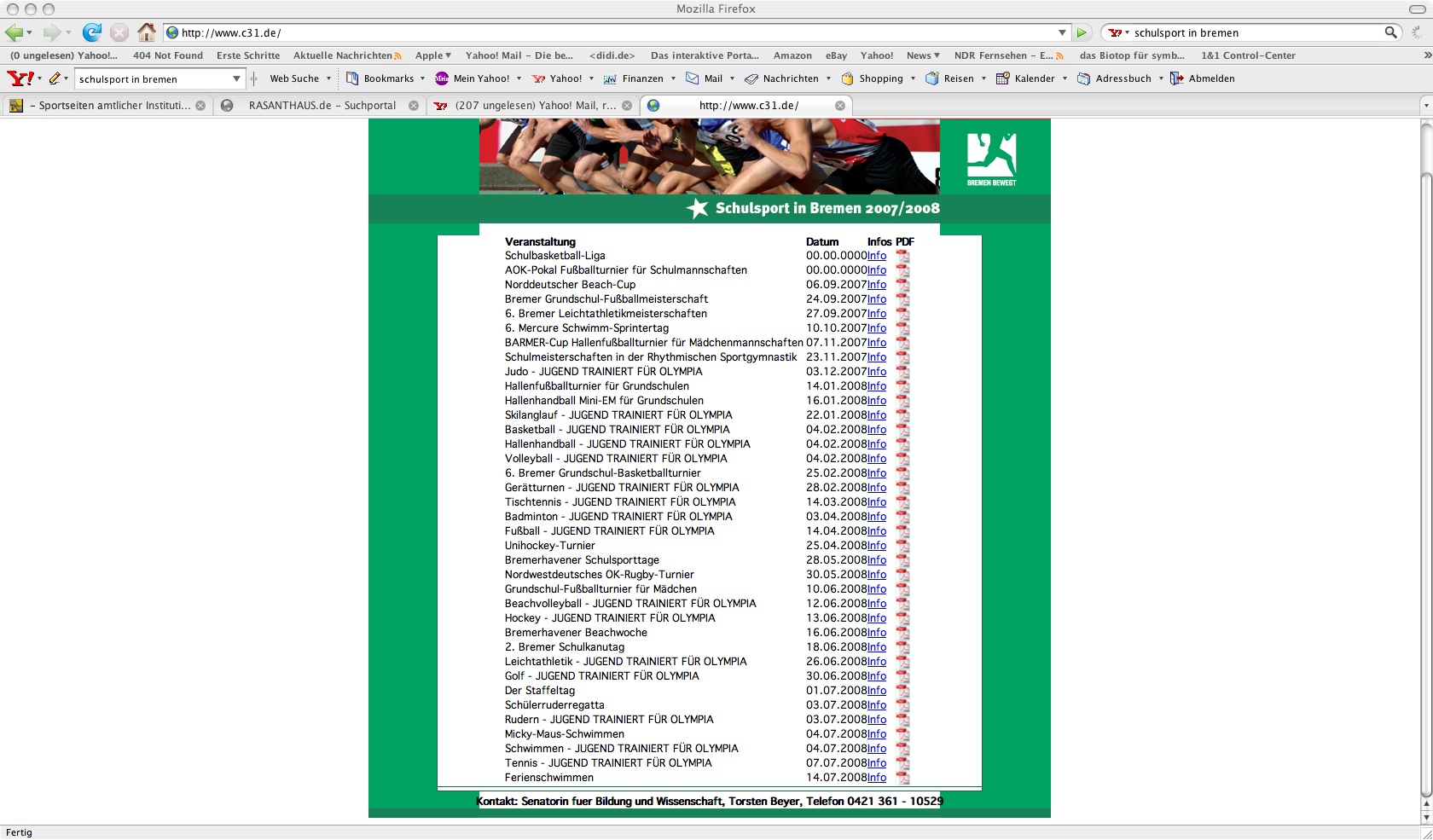This screenshot has width=1433, height=840.
Task: Open the Apple bookmarks folder dropdown
Action: click(433, 55)
